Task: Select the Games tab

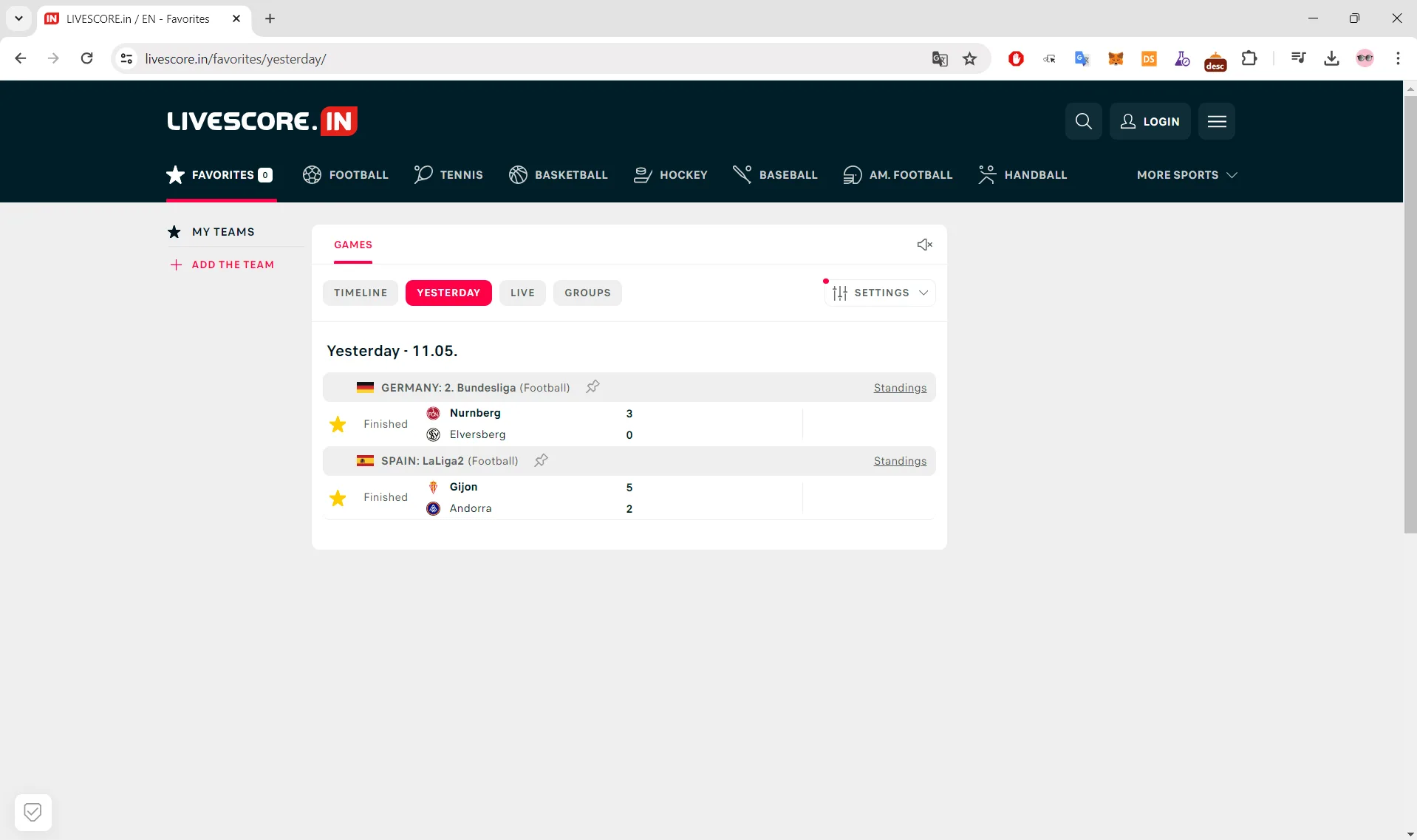Action: click(353, 245)
